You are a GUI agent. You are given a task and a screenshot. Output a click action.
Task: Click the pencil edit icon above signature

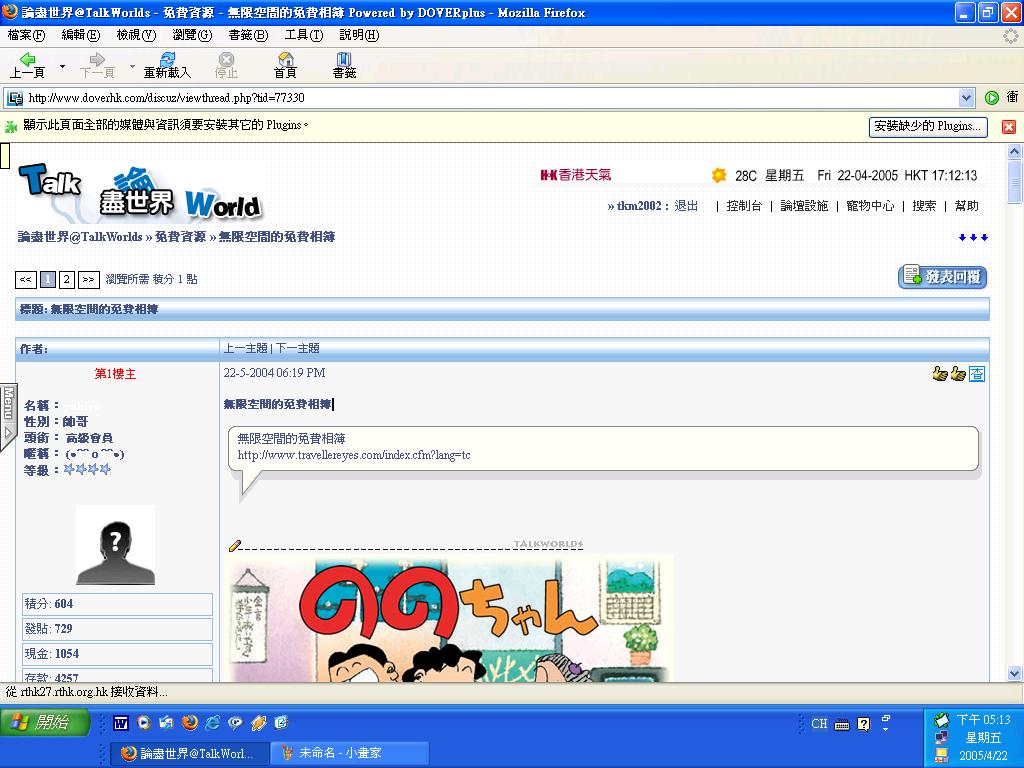pos(235,545)
